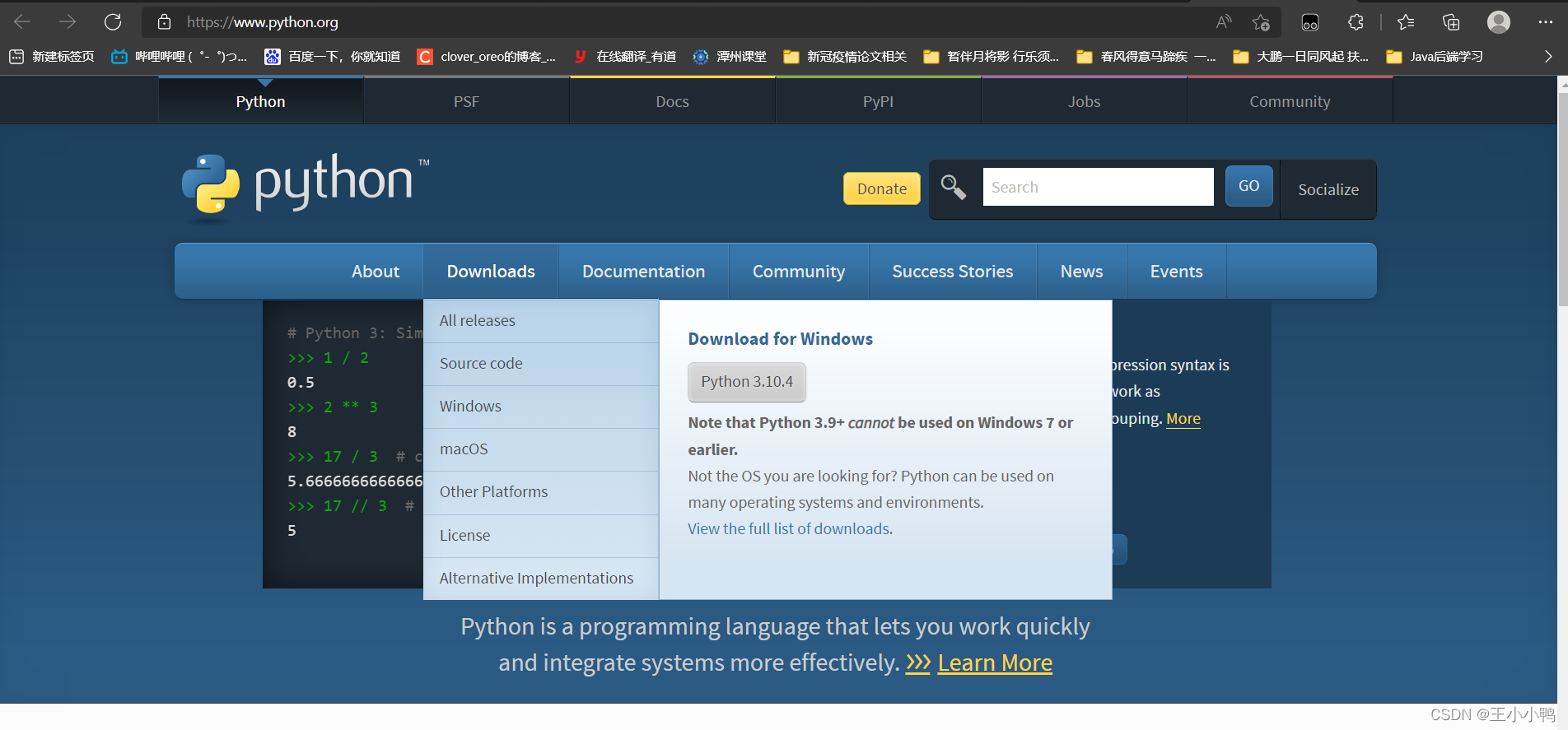Select the Docs top tab
Screen dimensions: 1568x730
[672, 101]
